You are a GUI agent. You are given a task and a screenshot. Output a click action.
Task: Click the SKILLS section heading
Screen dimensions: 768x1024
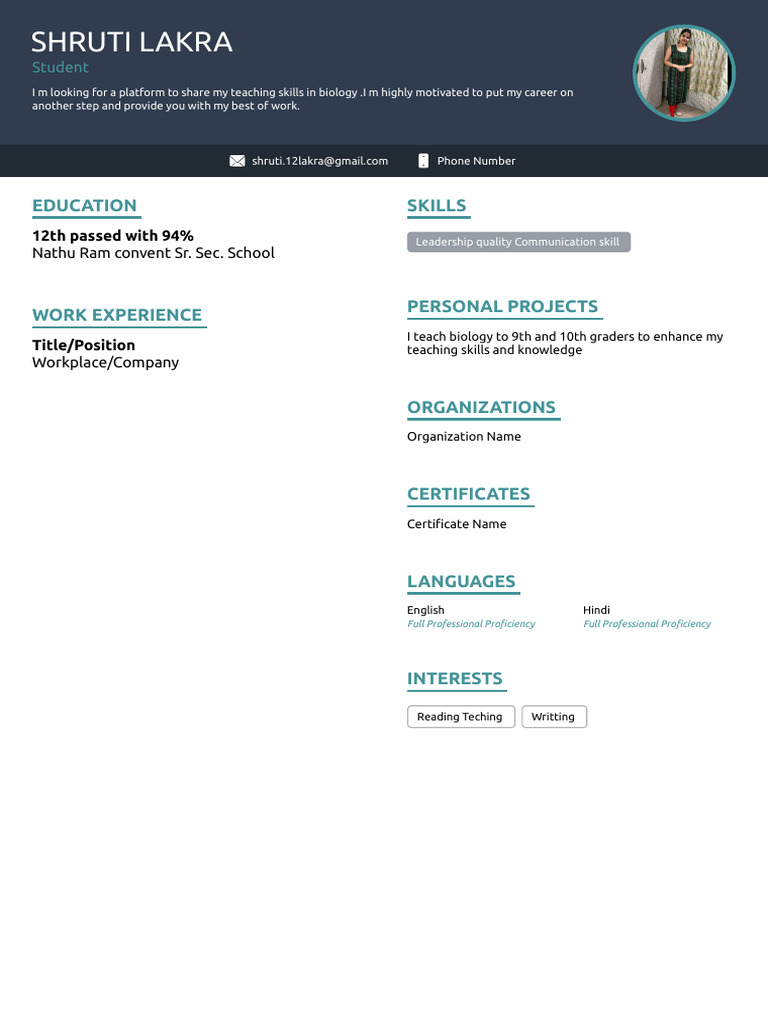436,205
